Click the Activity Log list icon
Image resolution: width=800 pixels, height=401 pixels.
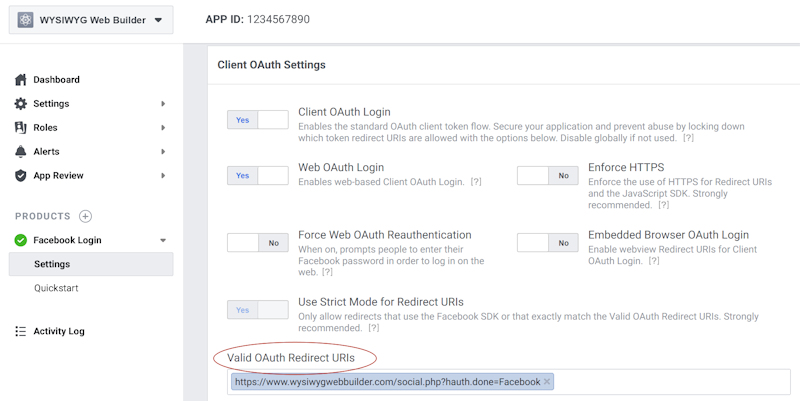coord(20,332)
